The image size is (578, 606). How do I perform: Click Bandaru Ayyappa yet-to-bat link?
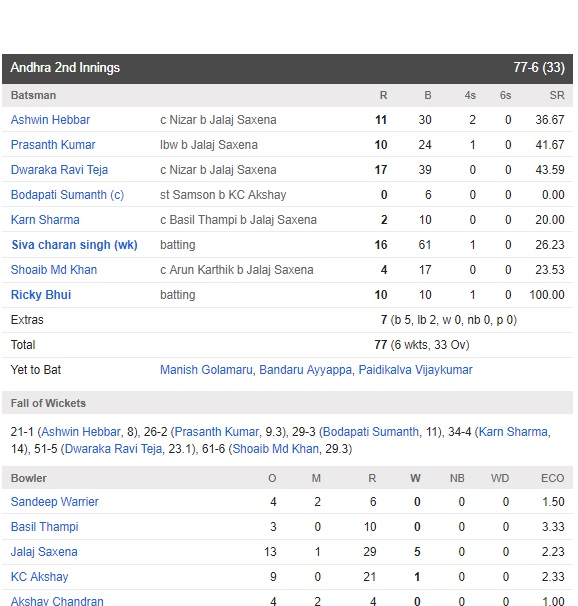pos(305,370)
